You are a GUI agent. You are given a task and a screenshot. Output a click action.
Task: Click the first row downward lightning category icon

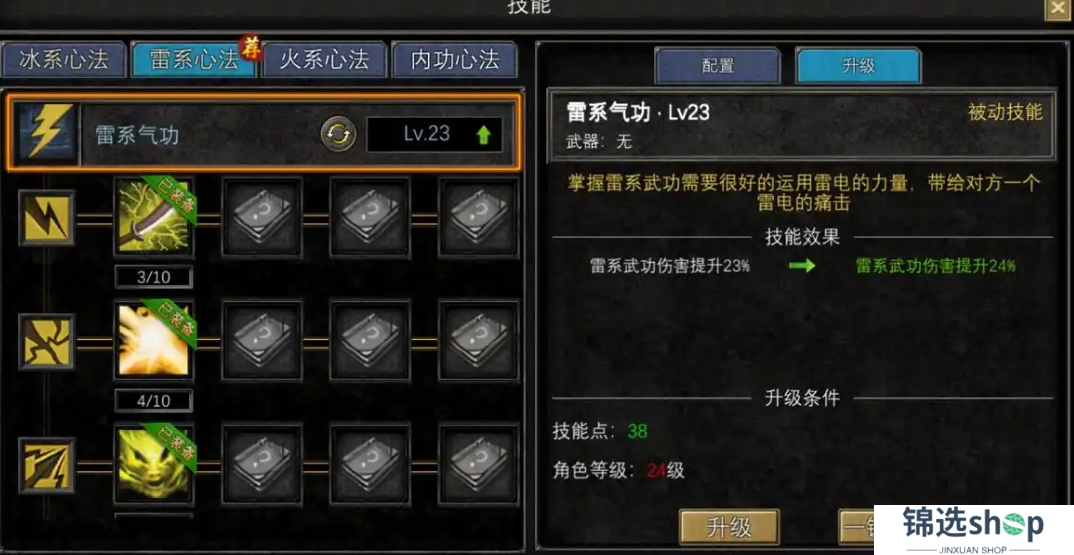pos(47,218)
